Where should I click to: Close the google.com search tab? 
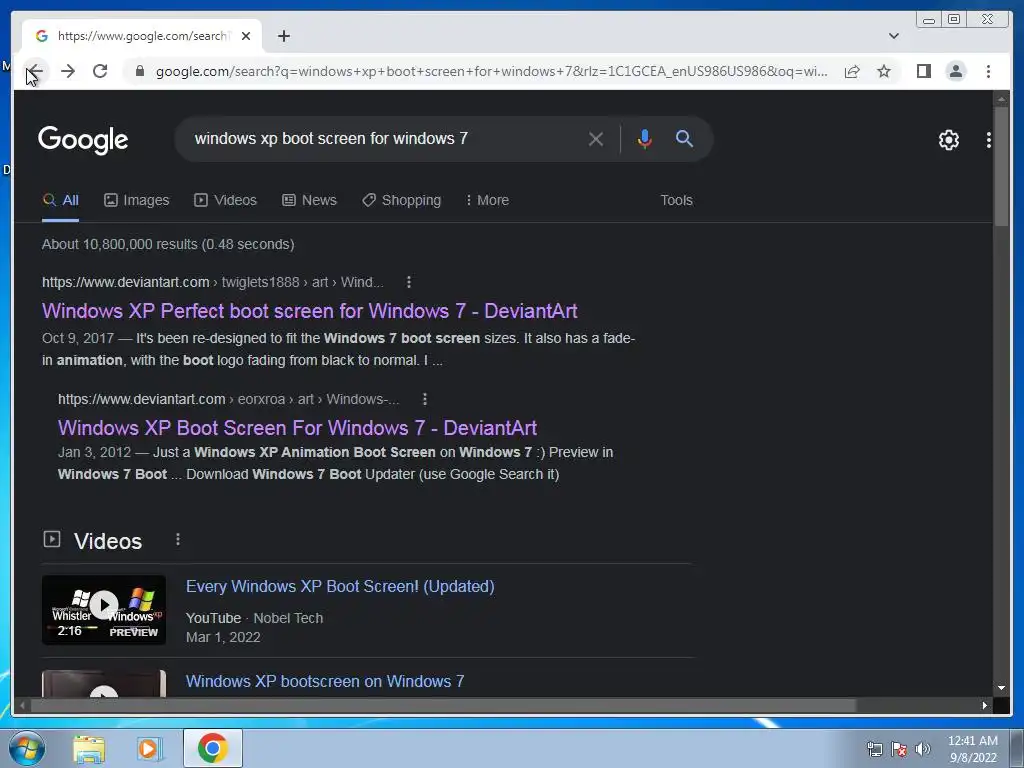tap(246, 36)
